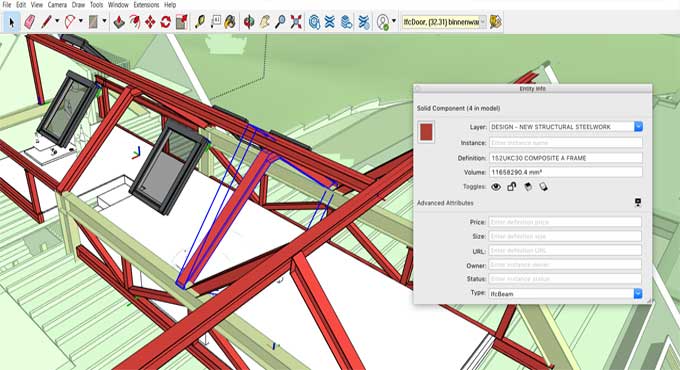
Task: Click the Size input field
Action: (x=565, y=236)
